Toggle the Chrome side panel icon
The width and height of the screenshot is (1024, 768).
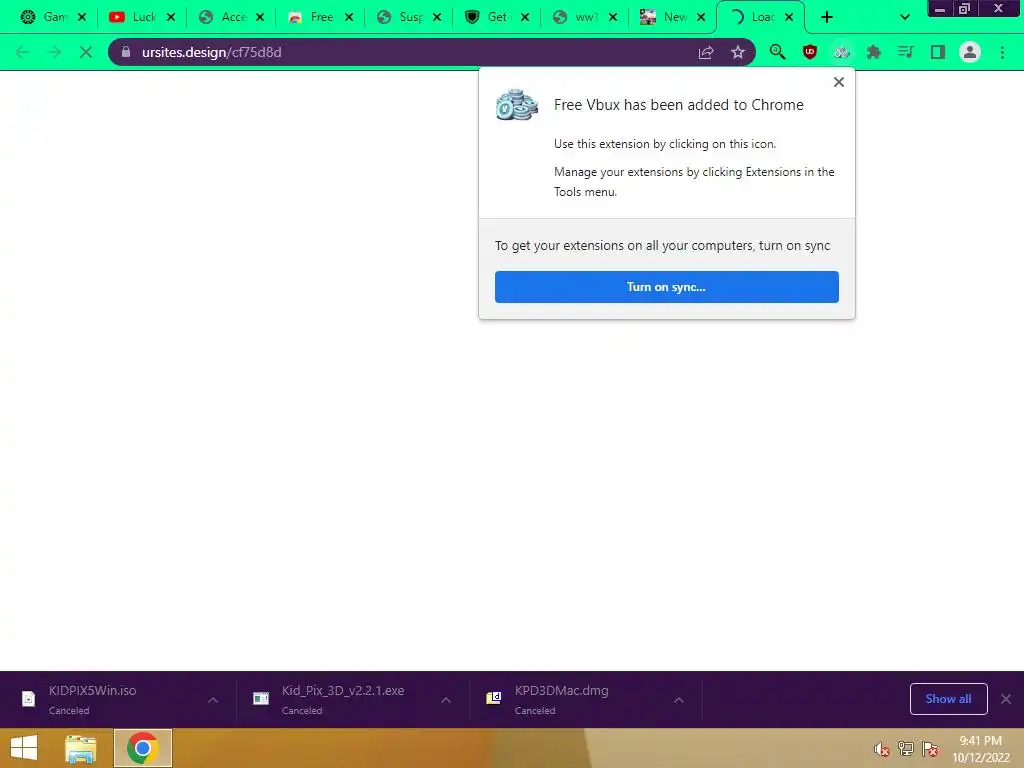tap(938, 52)
